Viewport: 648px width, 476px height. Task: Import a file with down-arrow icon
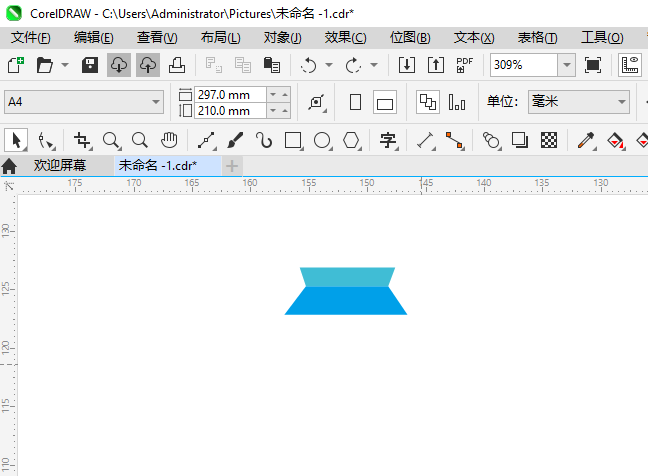coord(407,65)
